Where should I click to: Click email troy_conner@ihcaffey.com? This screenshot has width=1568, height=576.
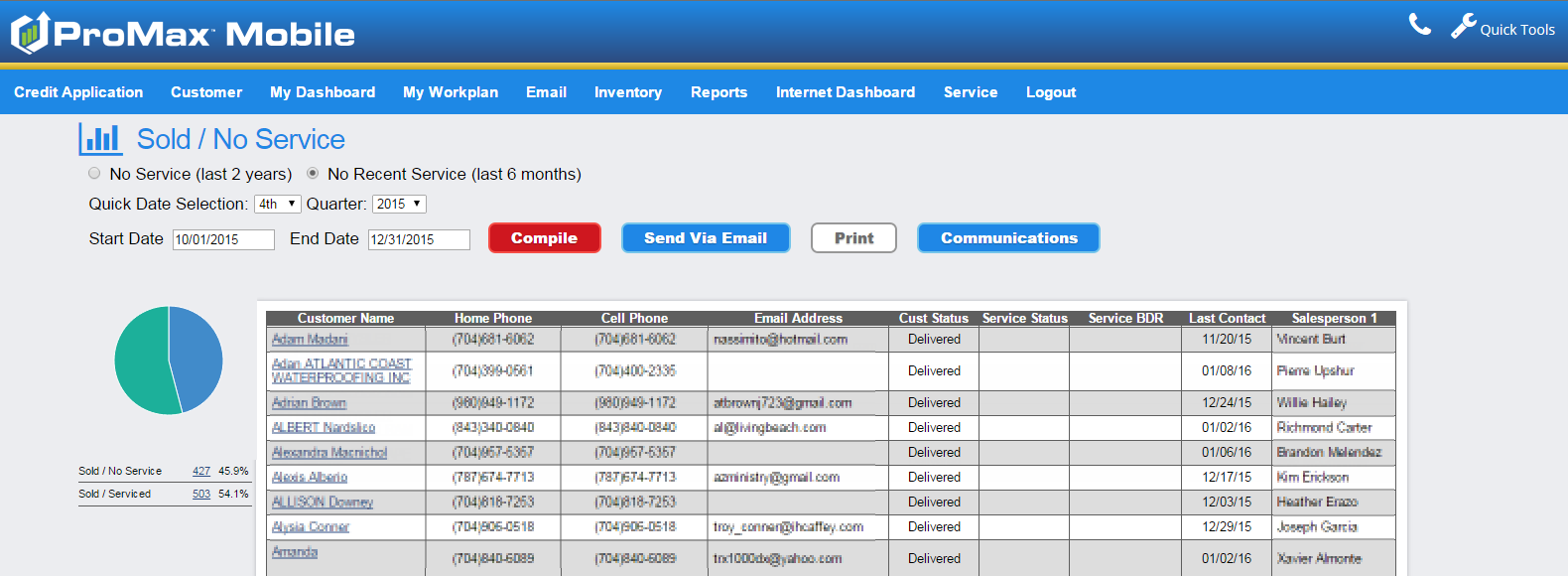point(788,527)
